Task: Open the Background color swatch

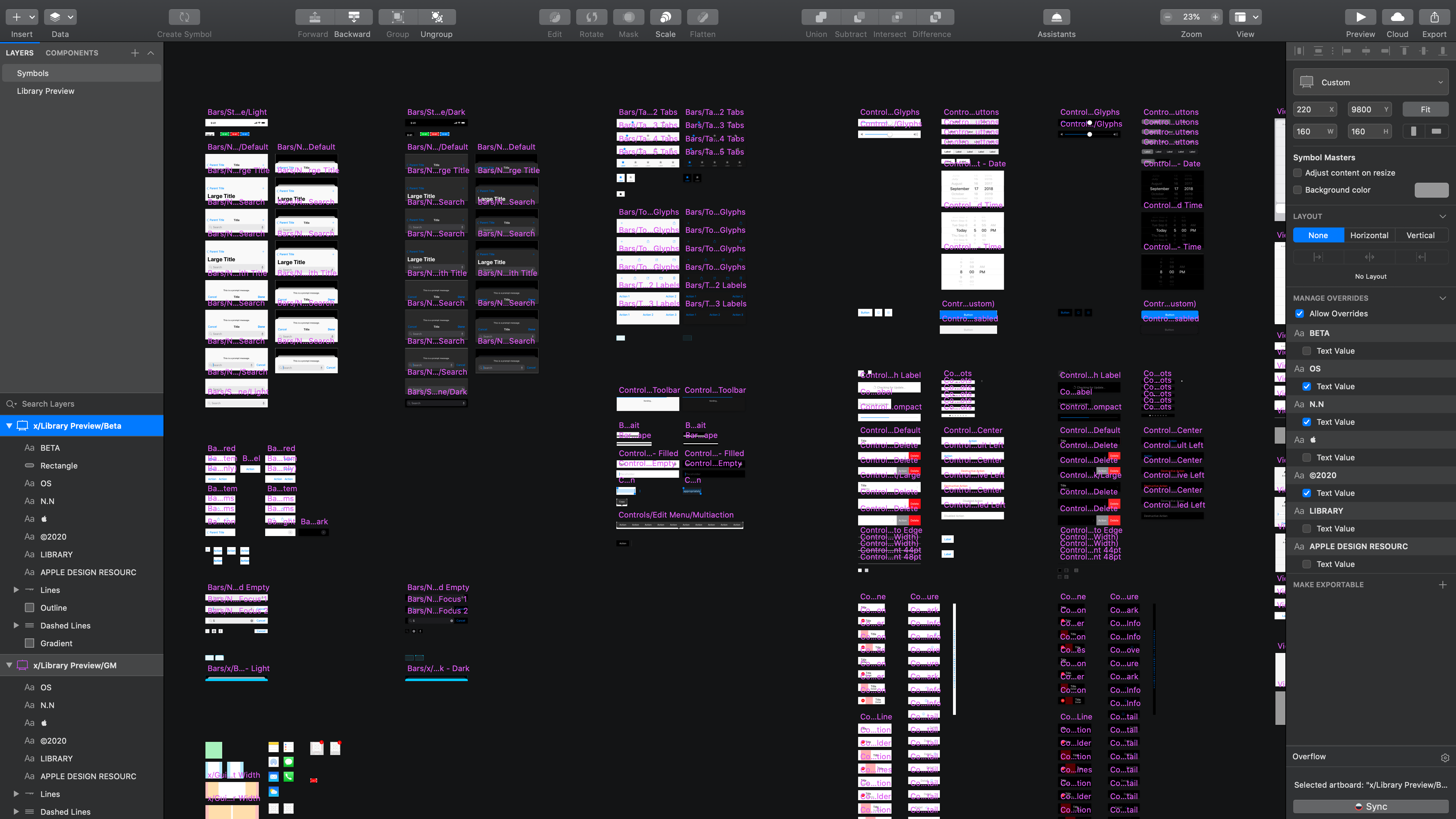Action: [x=1431, y=190]
